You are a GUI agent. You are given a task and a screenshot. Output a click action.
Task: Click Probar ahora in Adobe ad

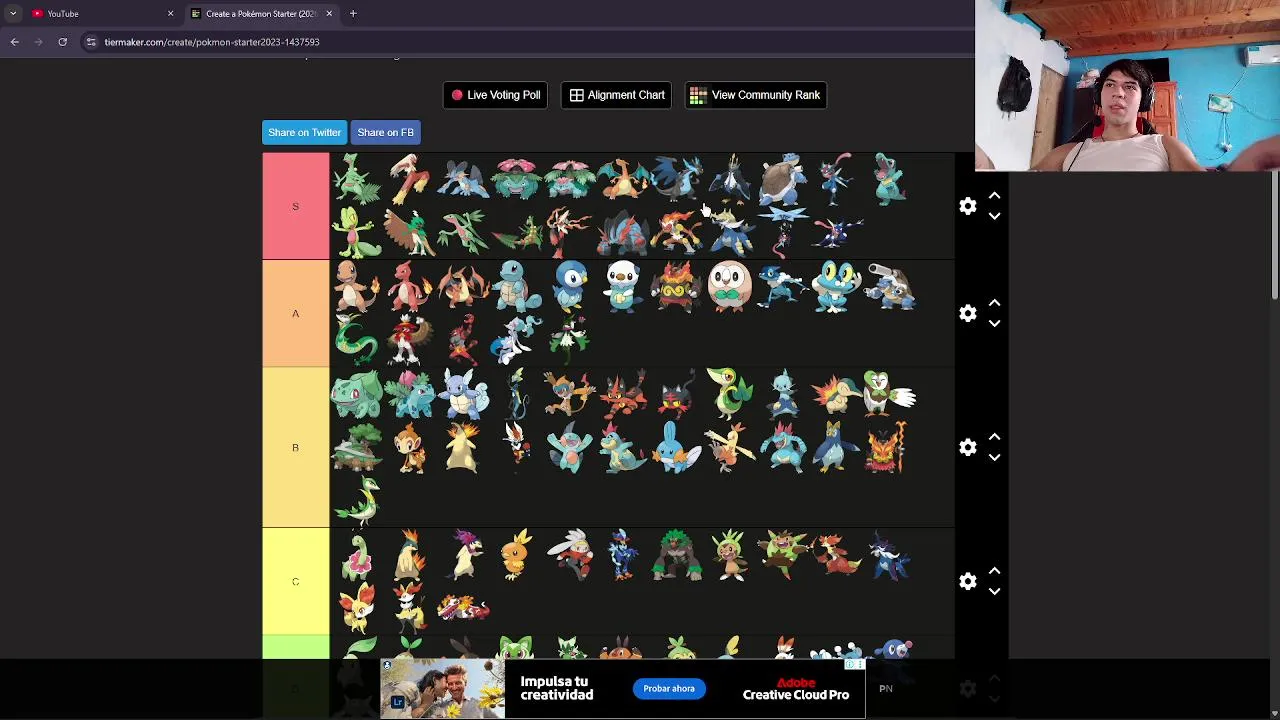point(669,688)
